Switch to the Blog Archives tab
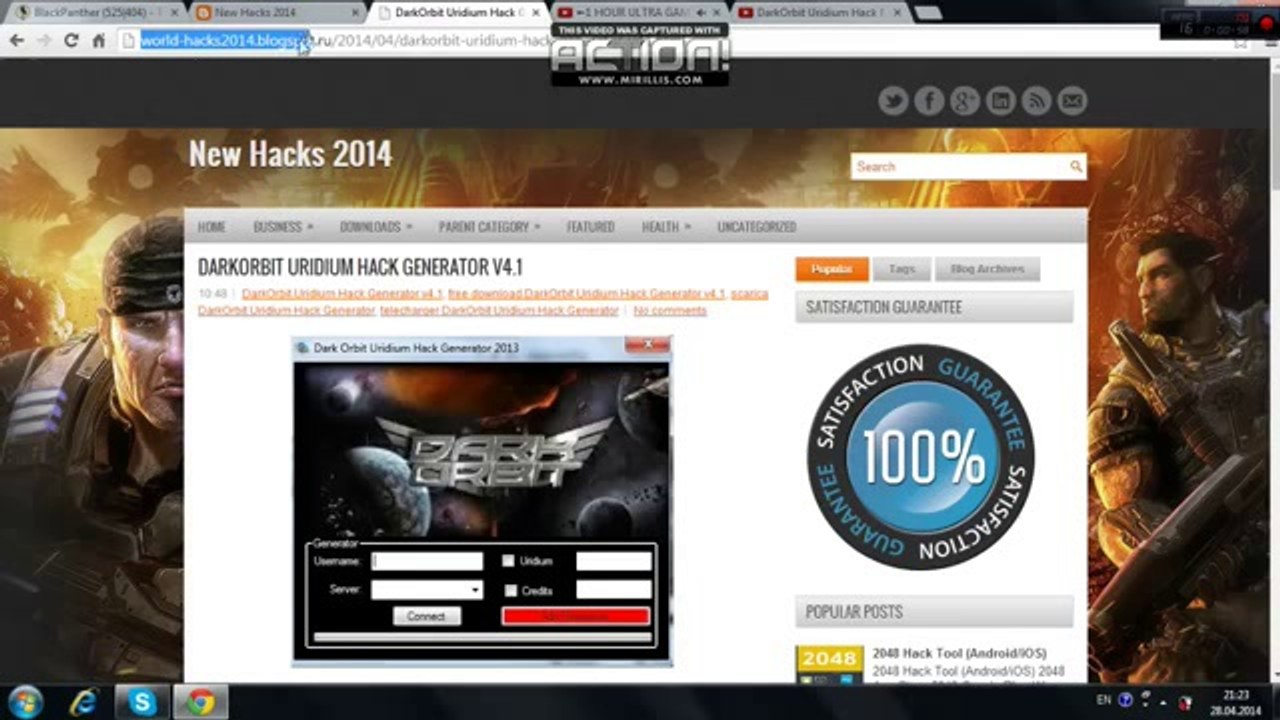 click(x=987, y=269)
